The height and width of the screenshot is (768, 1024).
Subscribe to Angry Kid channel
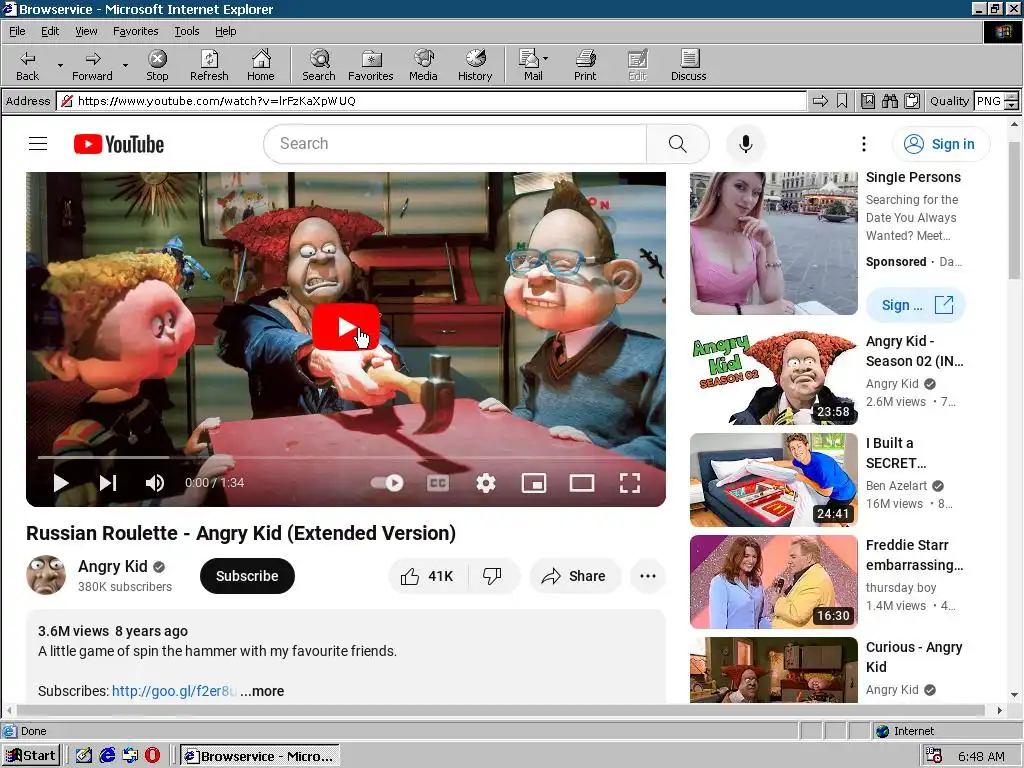pos(247,576)
